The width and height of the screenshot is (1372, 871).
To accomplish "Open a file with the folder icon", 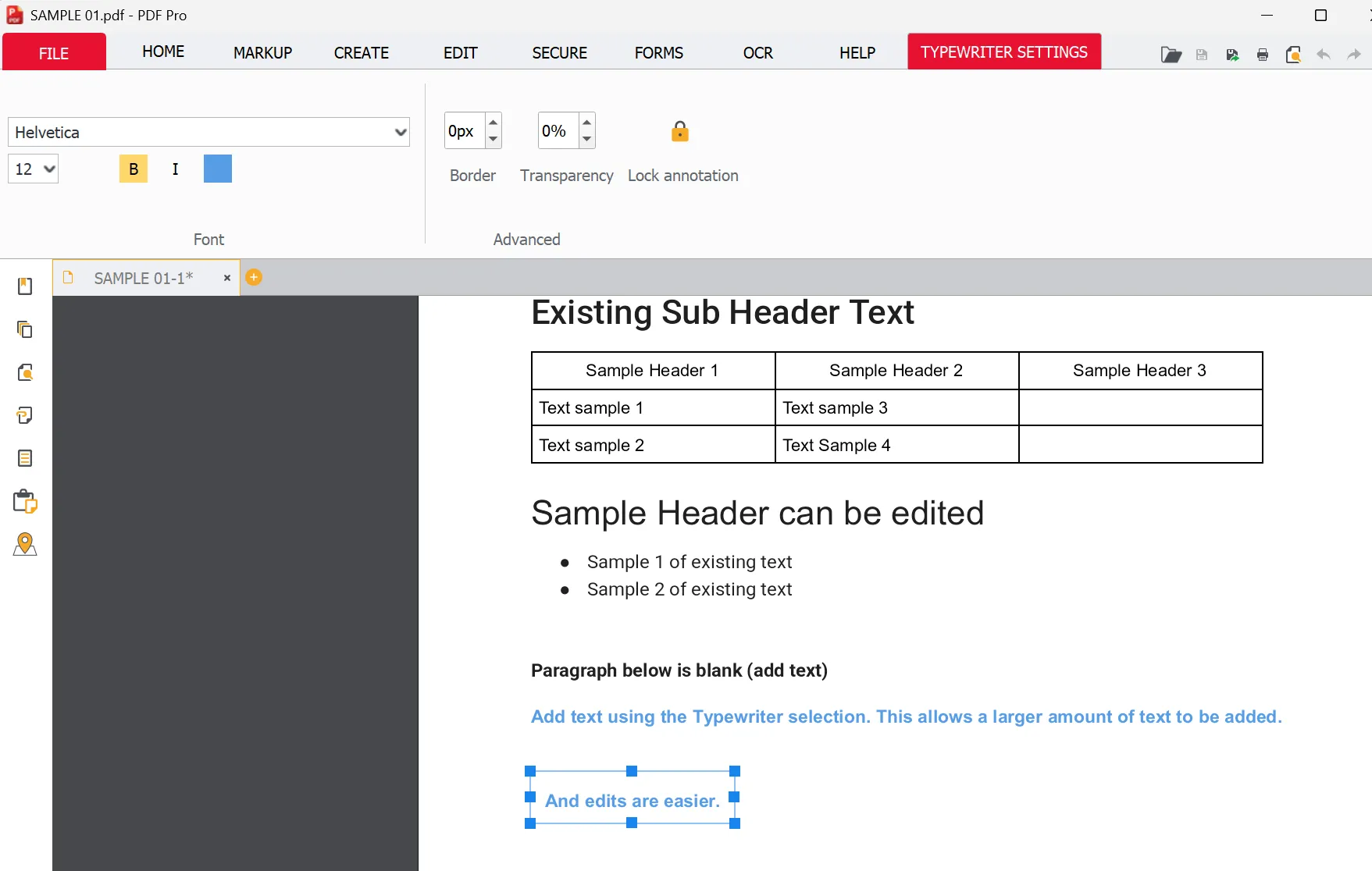I will [x=1171, y=55].
